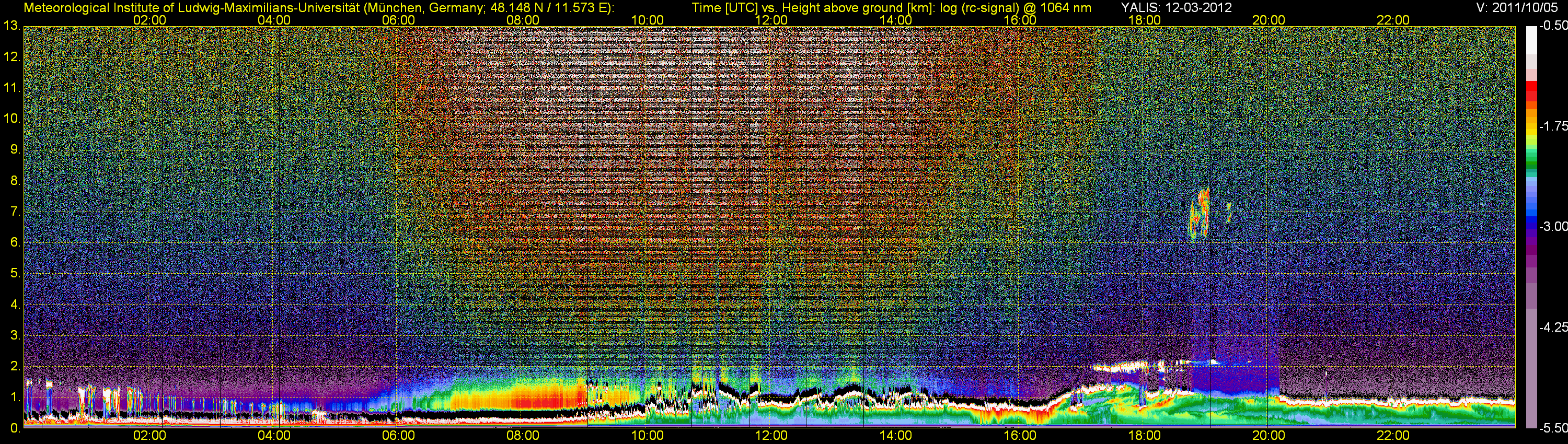Click the -4.25 color scale value
This screenshot has width=1568, height=444.
(x=1553, y=327)
